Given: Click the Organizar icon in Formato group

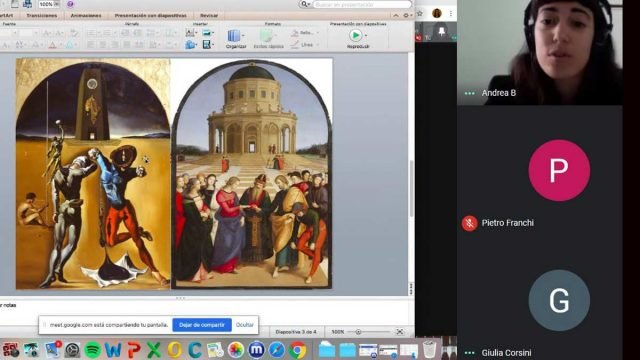Looking at the screenshot, I should coord(233,36).
